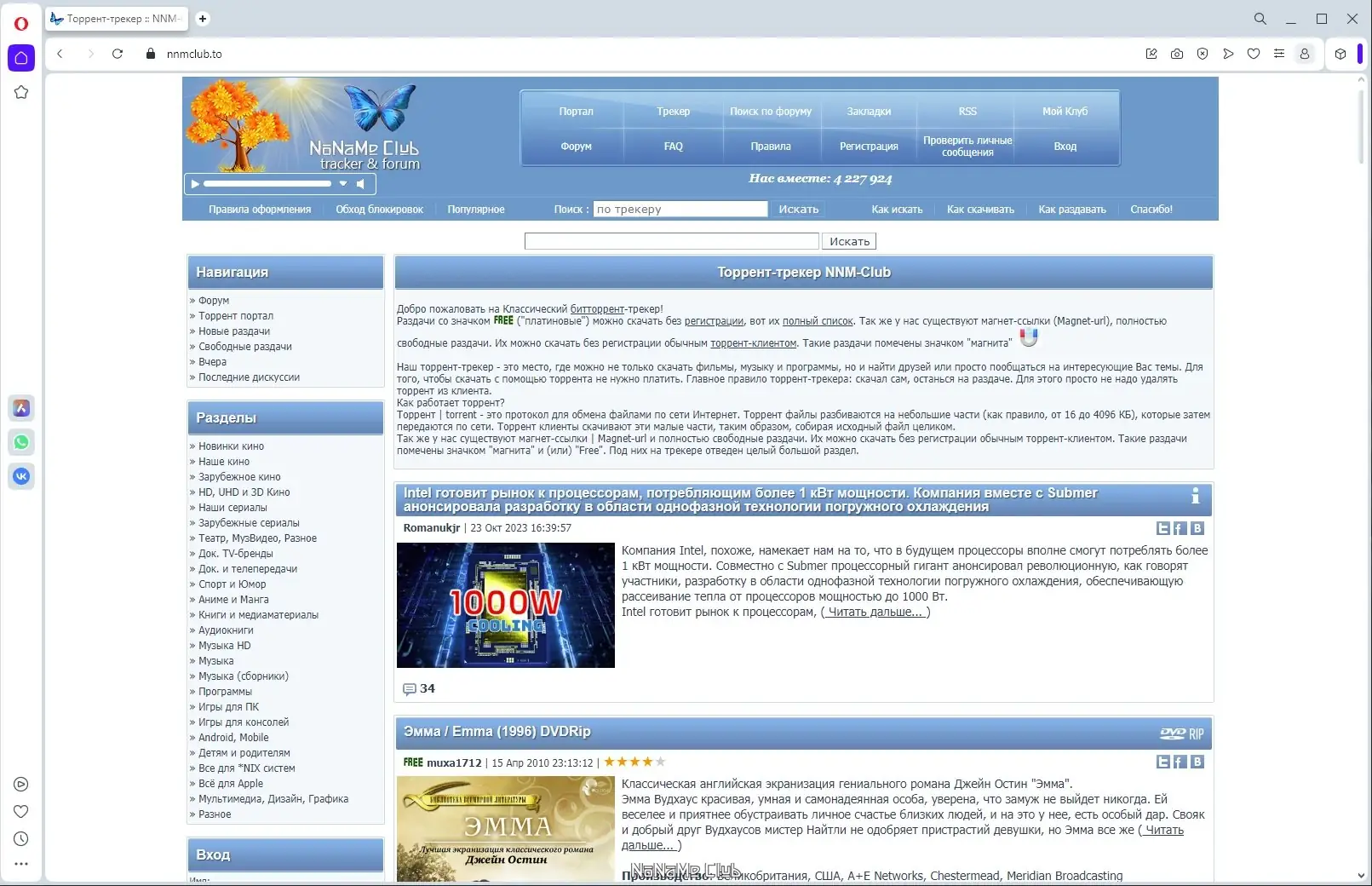Open Easy Setup sliders icon
The image size is (1372, 886).
[x=1279, y=54]
